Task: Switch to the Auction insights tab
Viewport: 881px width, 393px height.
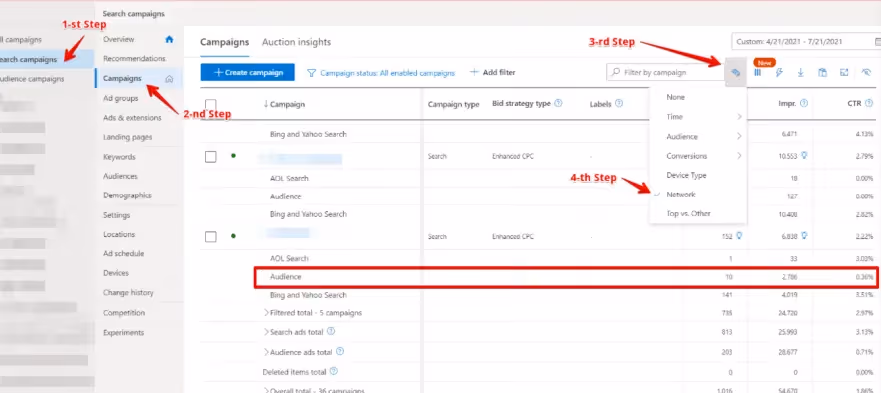Action: tap(296, 42)
